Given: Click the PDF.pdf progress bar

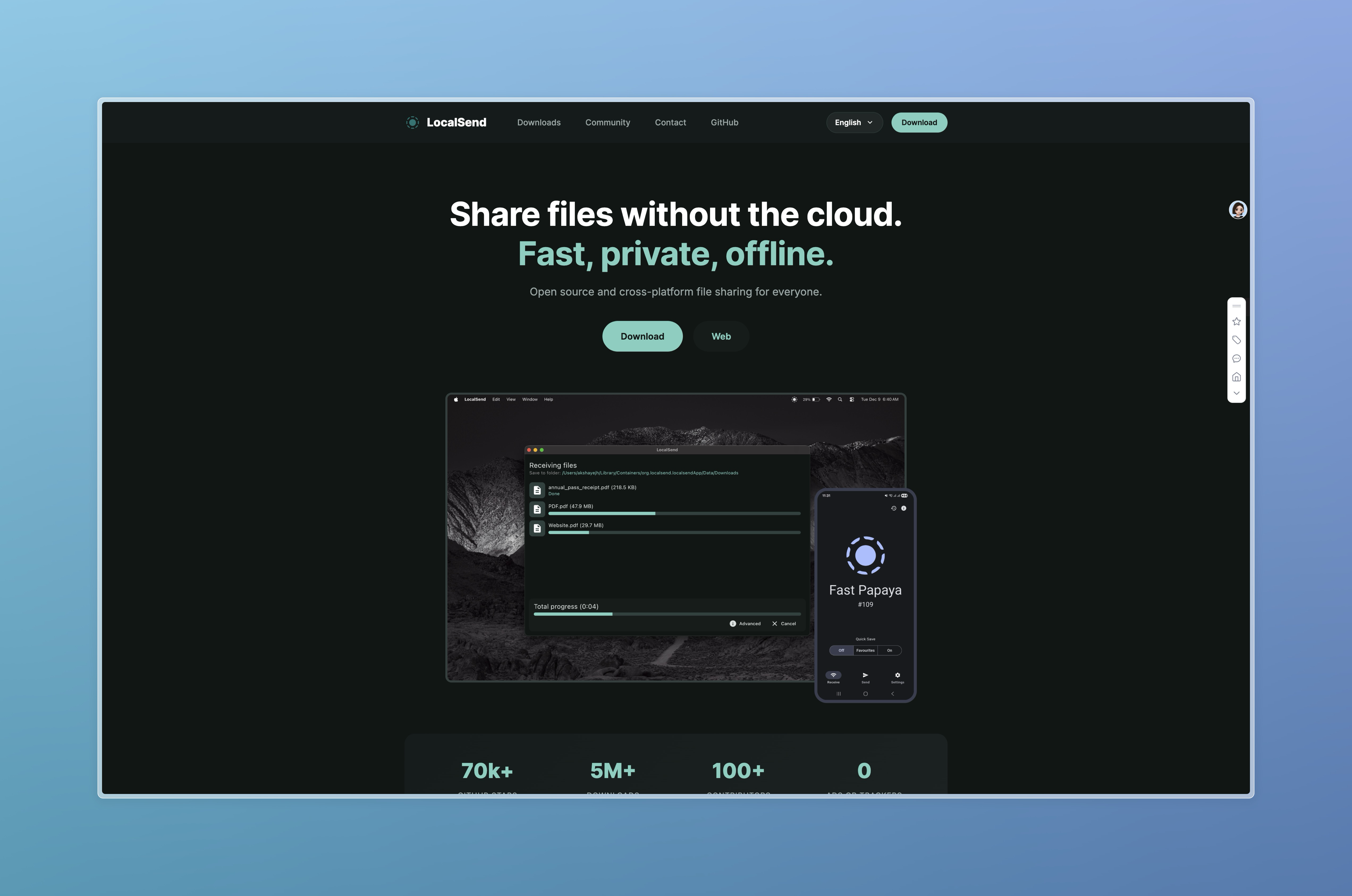Looking at the screenshot, I should tap(674, 514).
